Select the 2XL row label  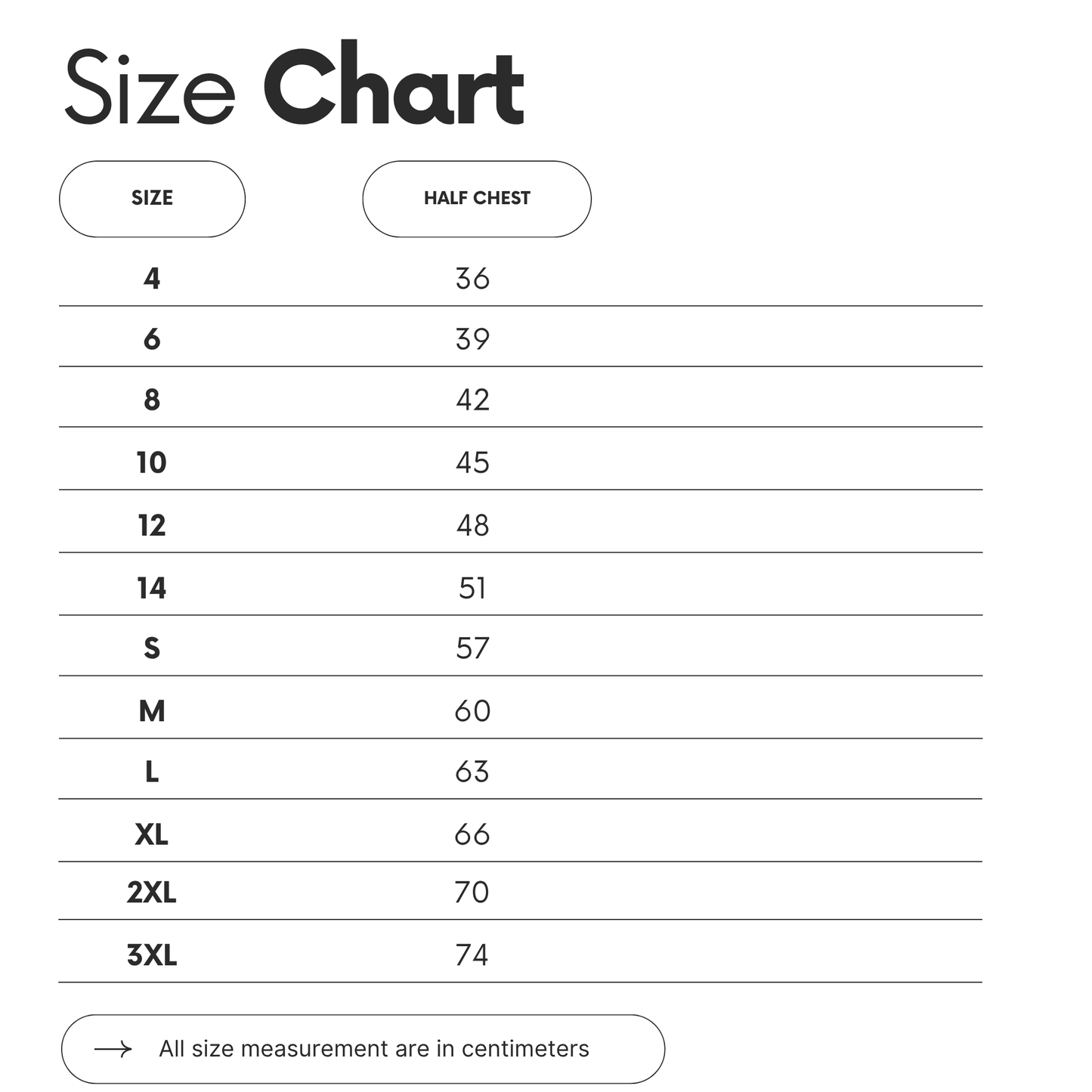151,892
